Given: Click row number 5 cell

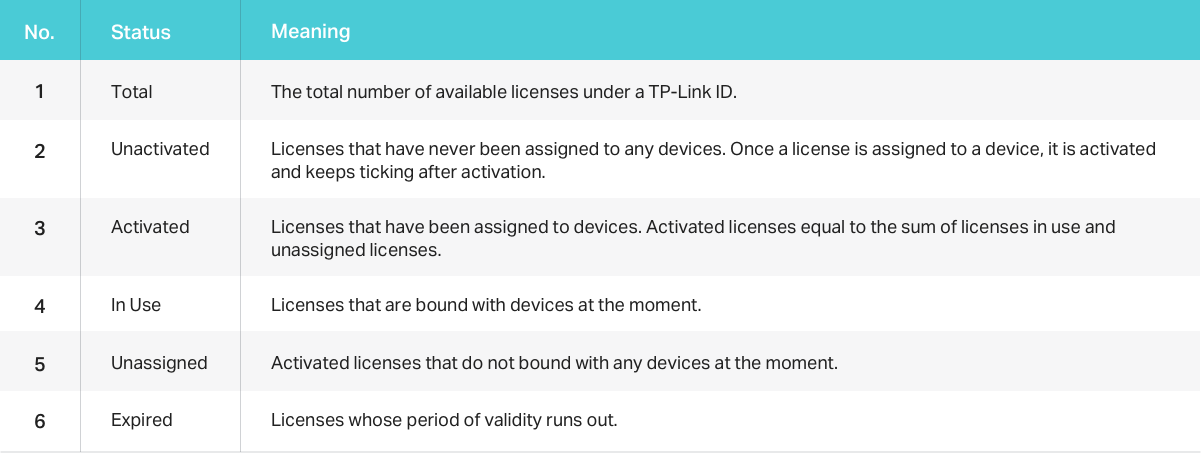Looking at the screenshot, I should click(40, 363).
